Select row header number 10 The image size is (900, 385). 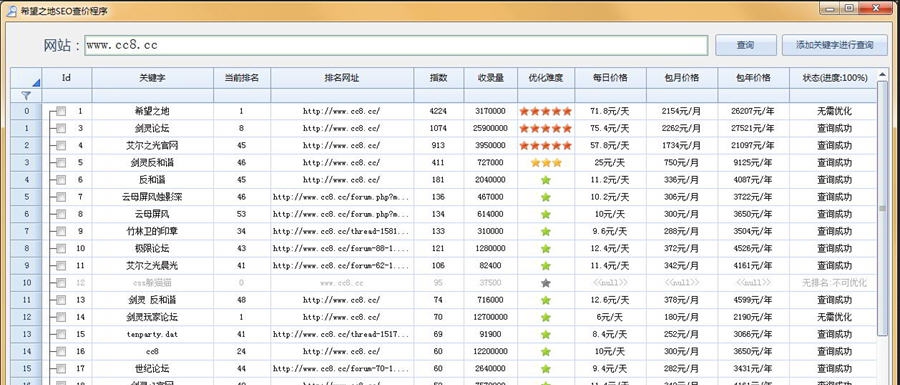[26, 283]
